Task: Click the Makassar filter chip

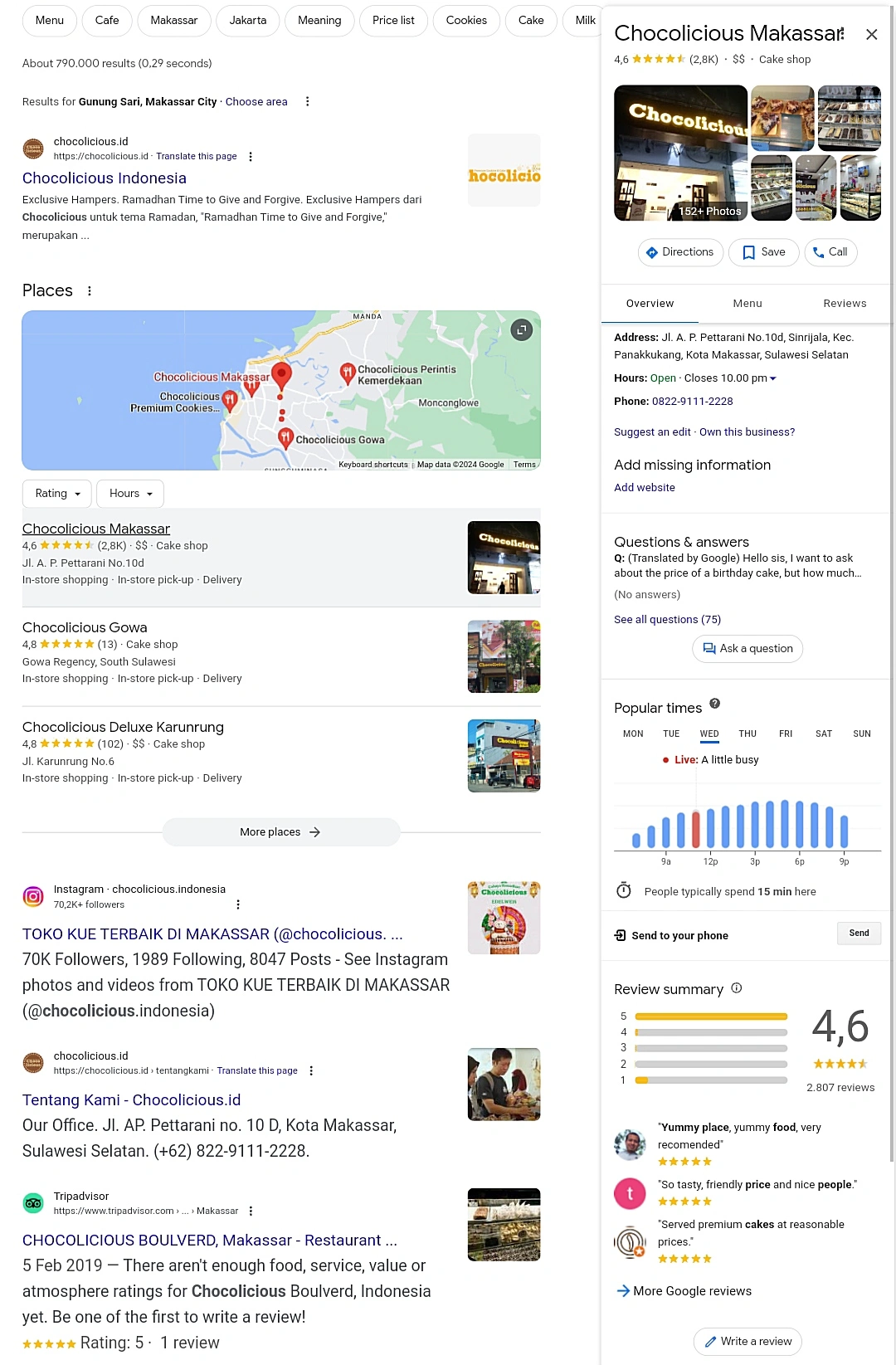Action: 174,21
